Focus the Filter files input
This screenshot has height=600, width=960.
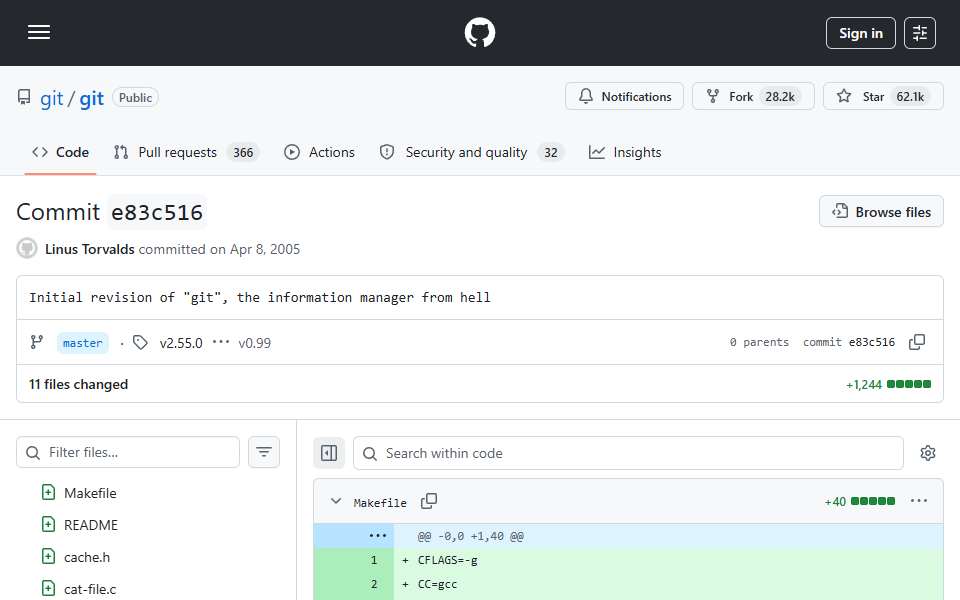[x=128, y=452]
